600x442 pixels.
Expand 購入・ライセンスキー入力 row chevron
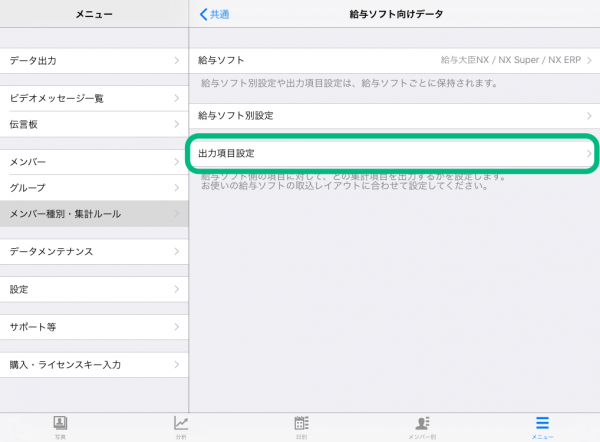[x=176, y=365]
